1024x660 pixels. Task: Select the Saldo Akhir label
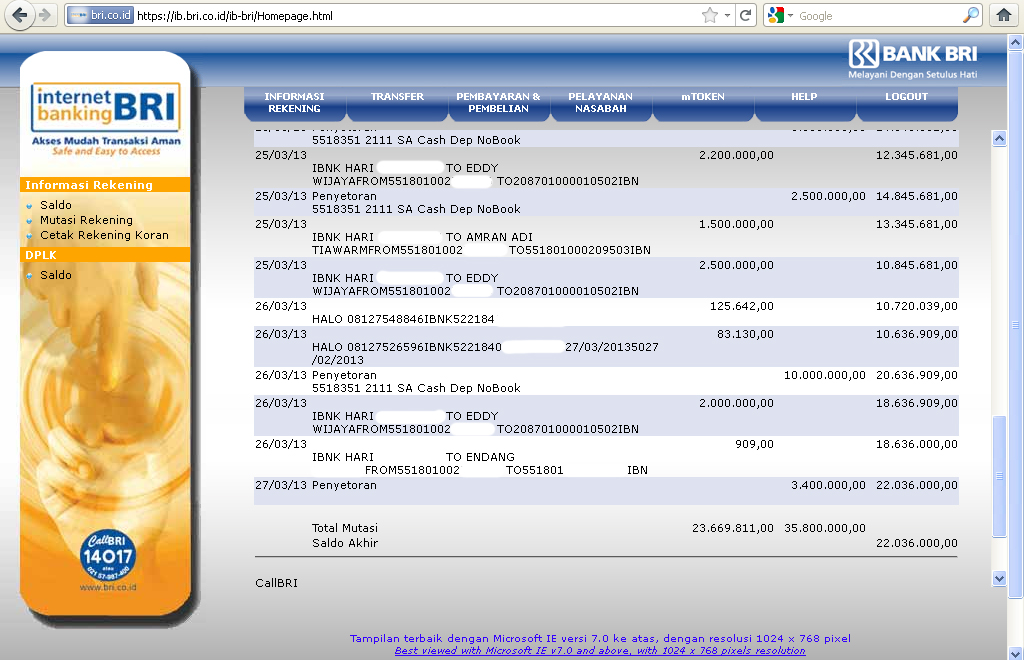[x=345, y=543]
